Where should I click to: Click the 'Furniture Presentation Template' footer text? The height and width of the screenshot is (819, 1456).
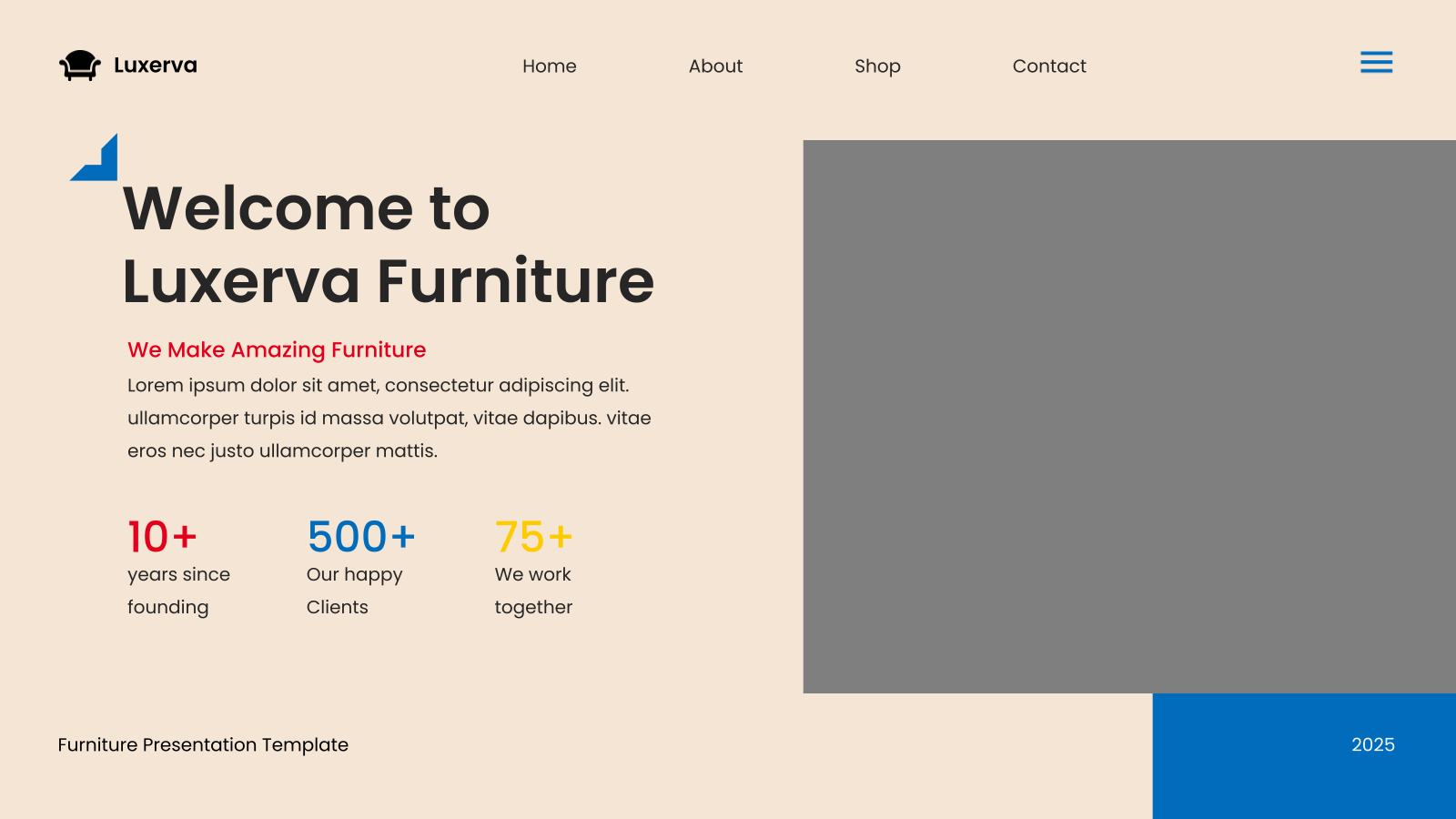pyautogui.click(x=203, y=744)
